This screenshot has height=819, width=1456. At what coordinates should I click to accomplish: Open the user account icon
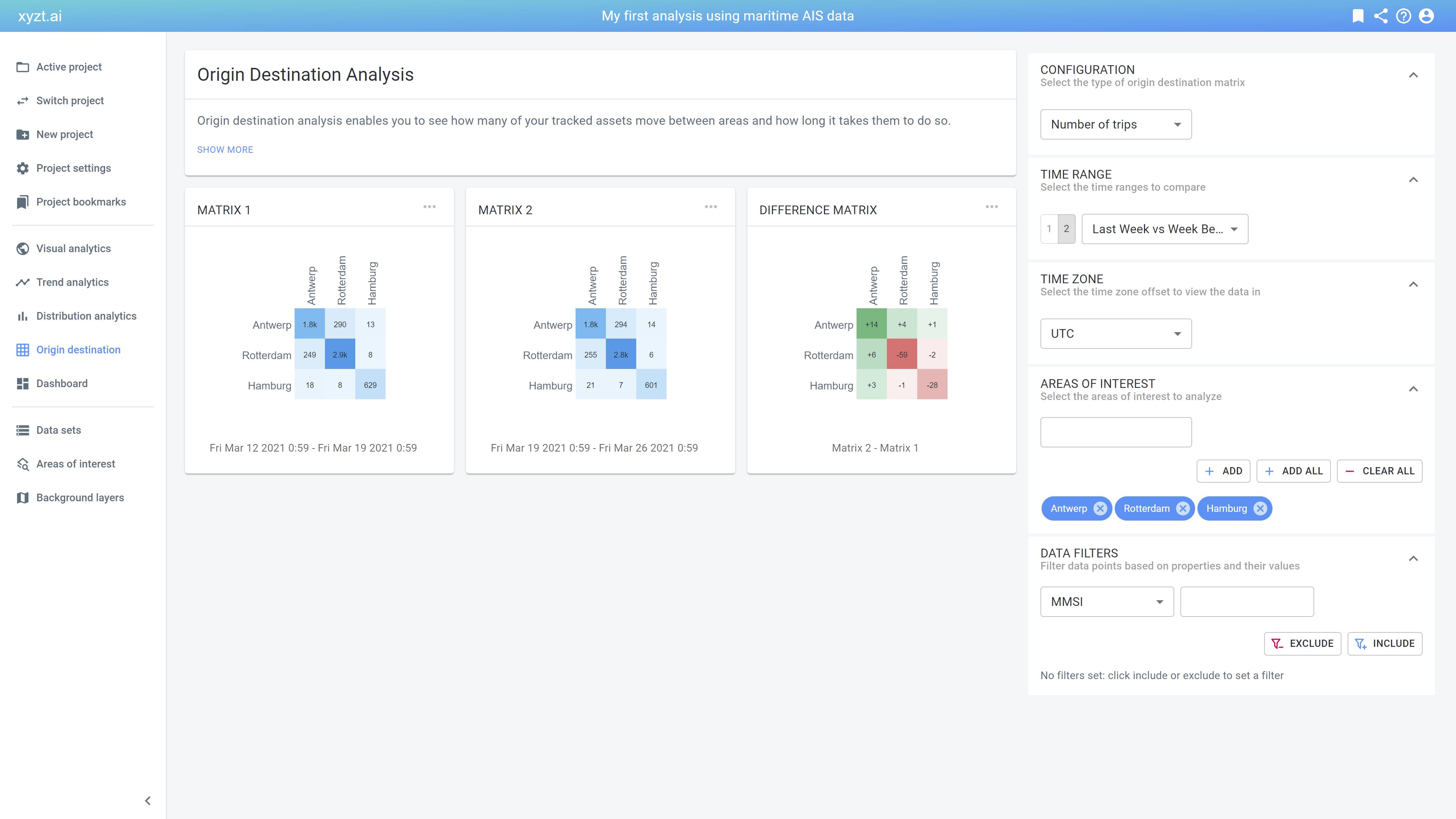tap(1426, 16)
